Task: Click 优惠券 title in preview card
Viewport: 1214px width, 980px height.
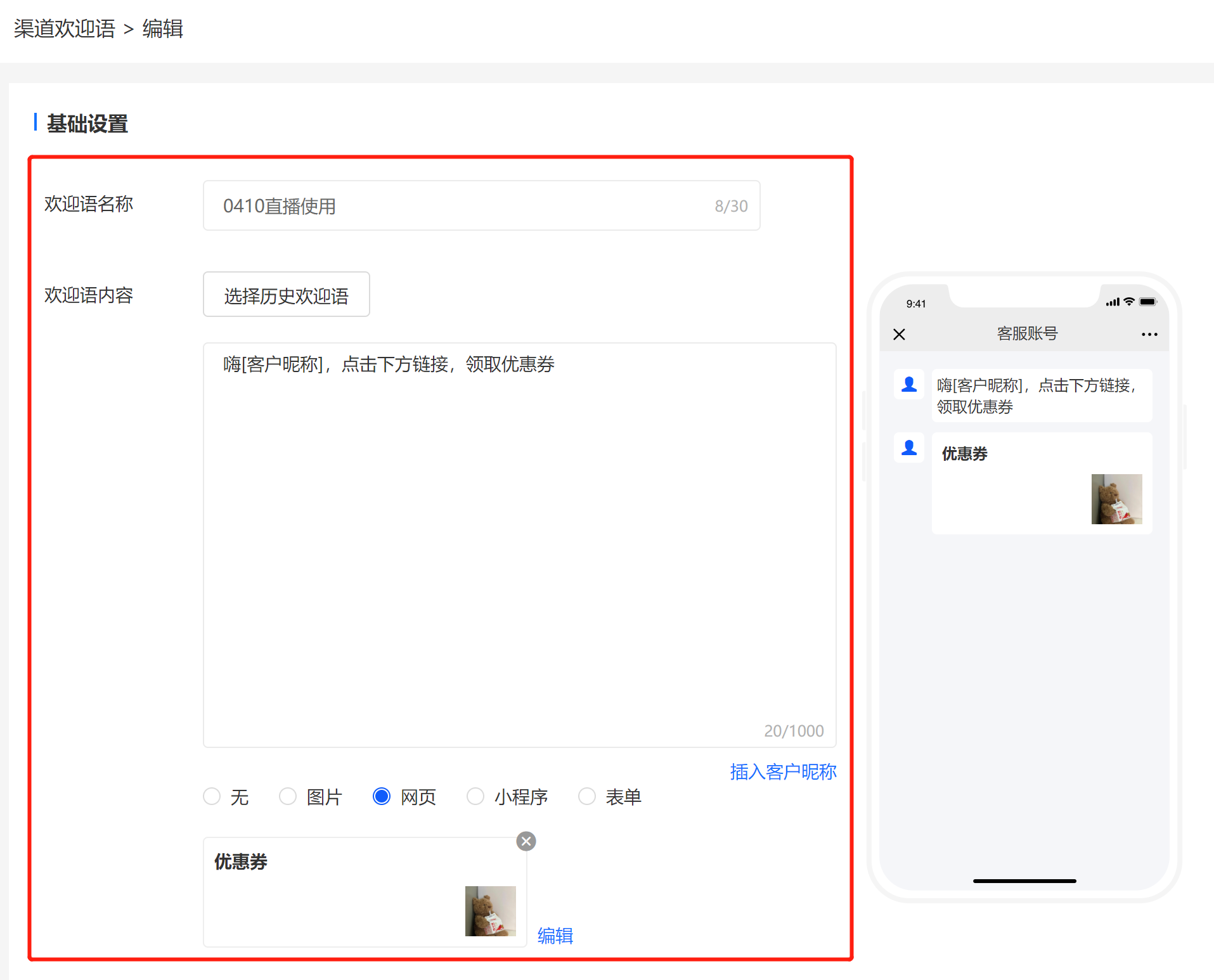Action: (x=965, y=454)
